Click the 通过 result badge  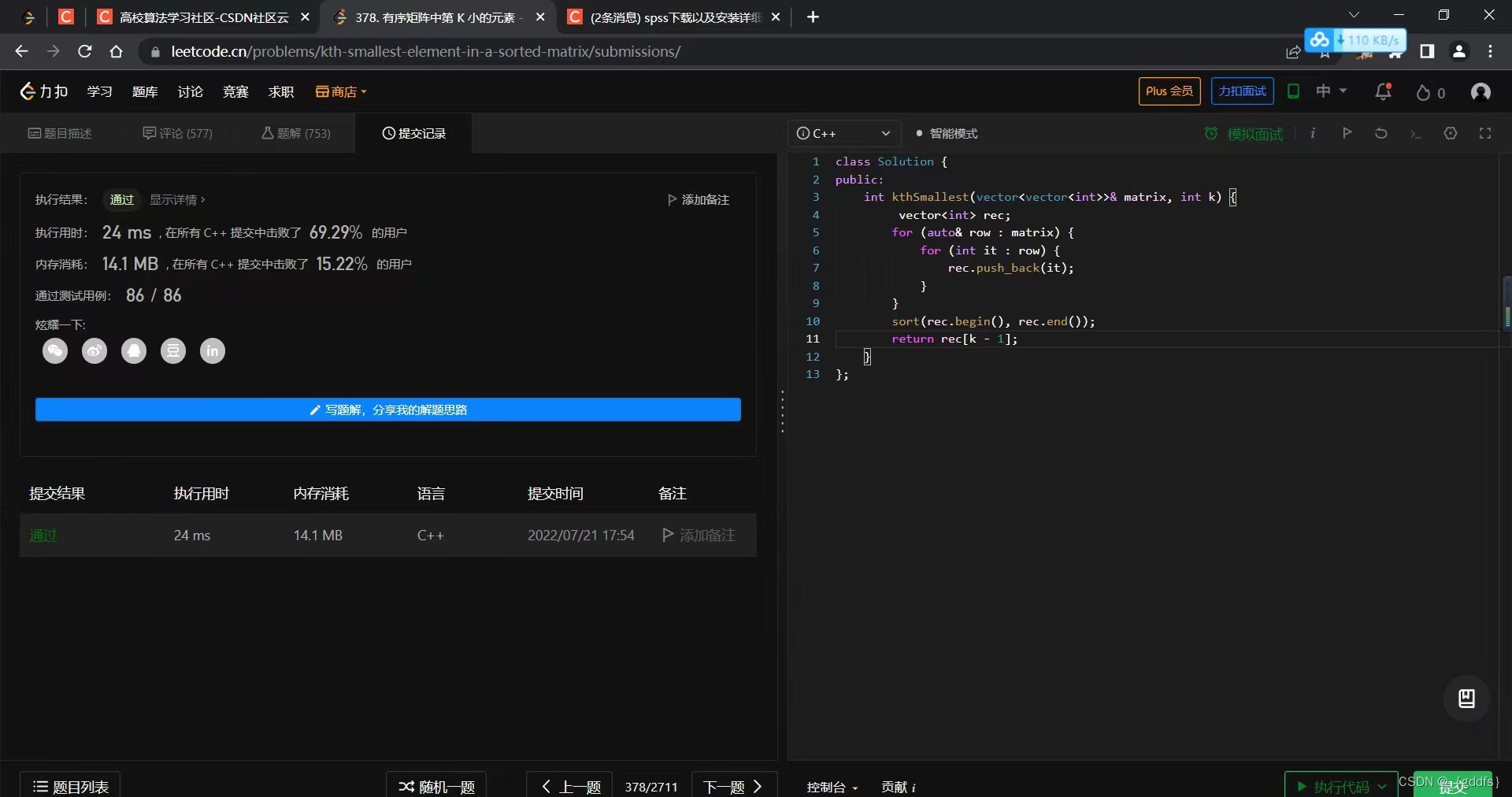tap(121, 200)
